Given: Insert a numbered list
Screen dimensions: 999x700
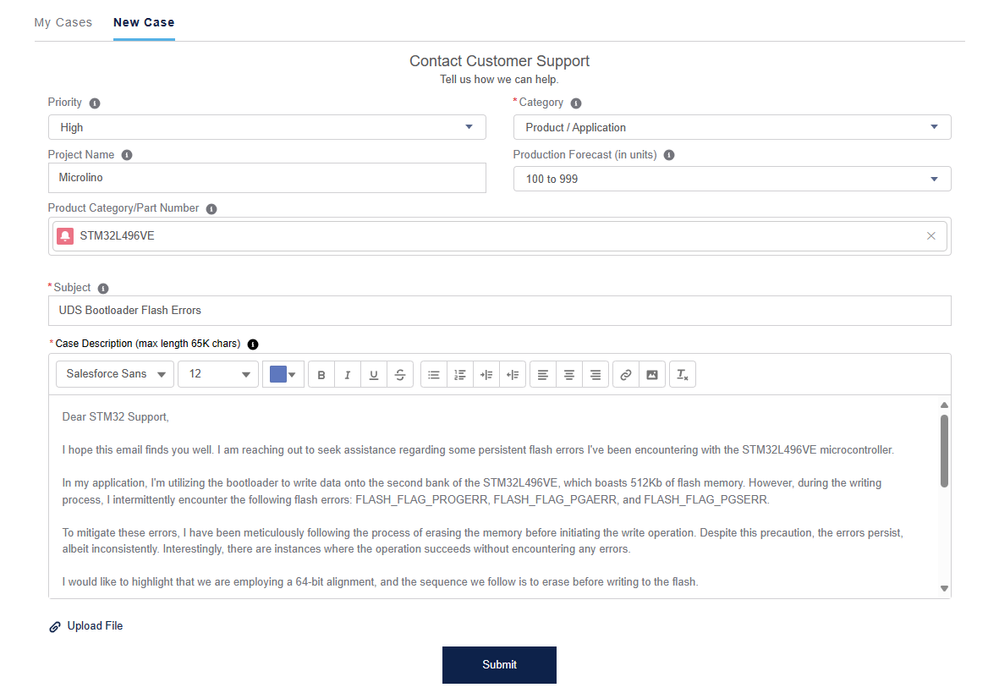Looking at the screenshot, I should [x=460, y=375].
